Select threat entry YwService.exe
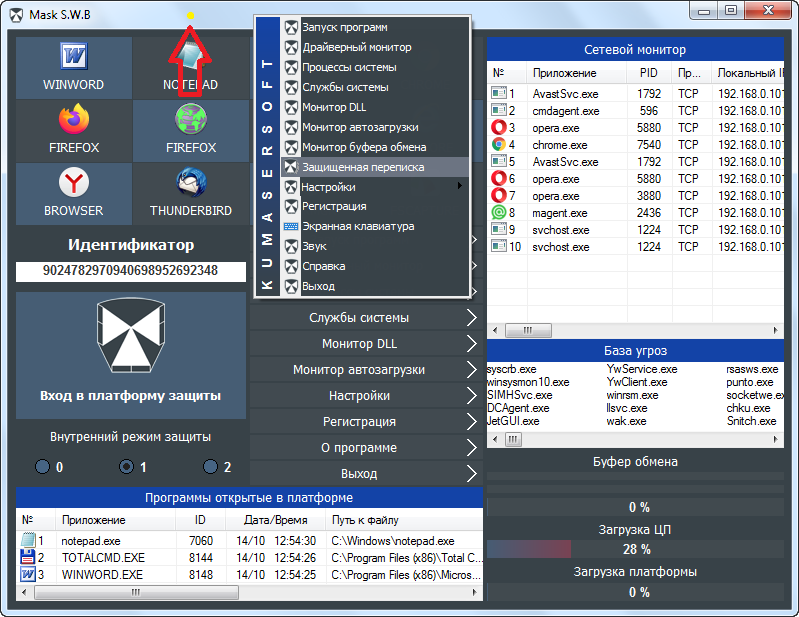799x617 pixels. [642, 369]
